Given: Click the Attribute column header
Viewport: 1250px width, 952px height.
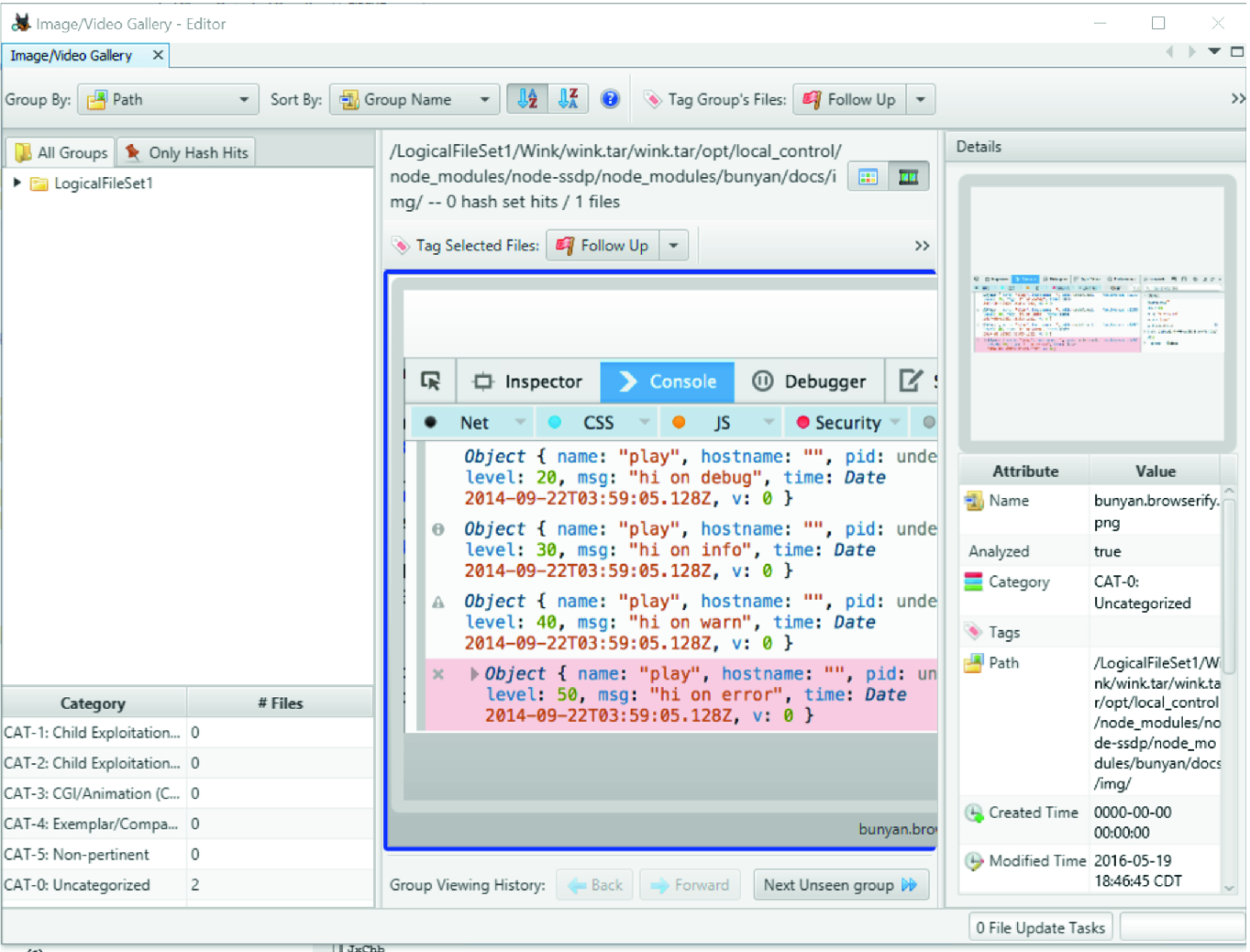Looking at the screenshot, I should coord(1025,470).
